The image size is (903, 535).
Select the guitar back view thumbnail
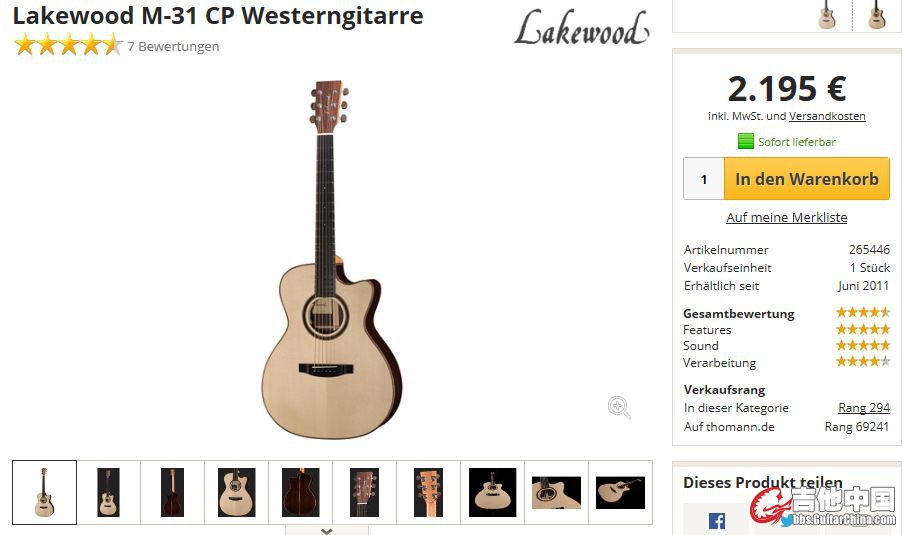172,492
